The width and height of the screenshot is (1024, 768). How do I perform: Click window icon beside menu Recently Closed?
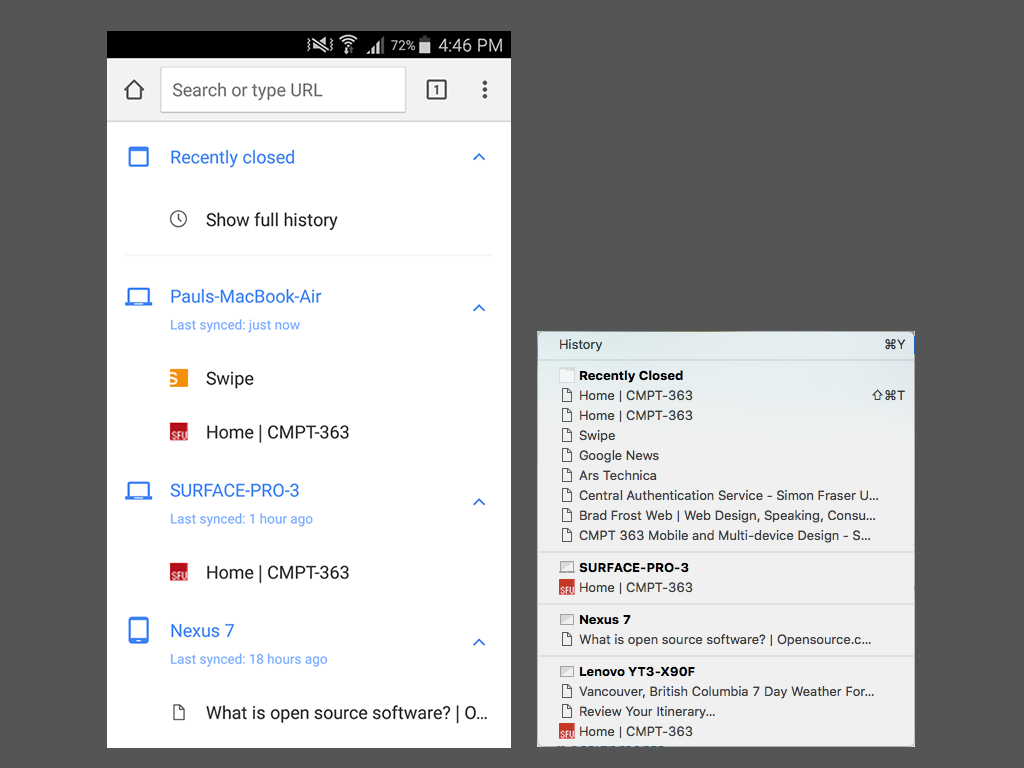(567, 375)
